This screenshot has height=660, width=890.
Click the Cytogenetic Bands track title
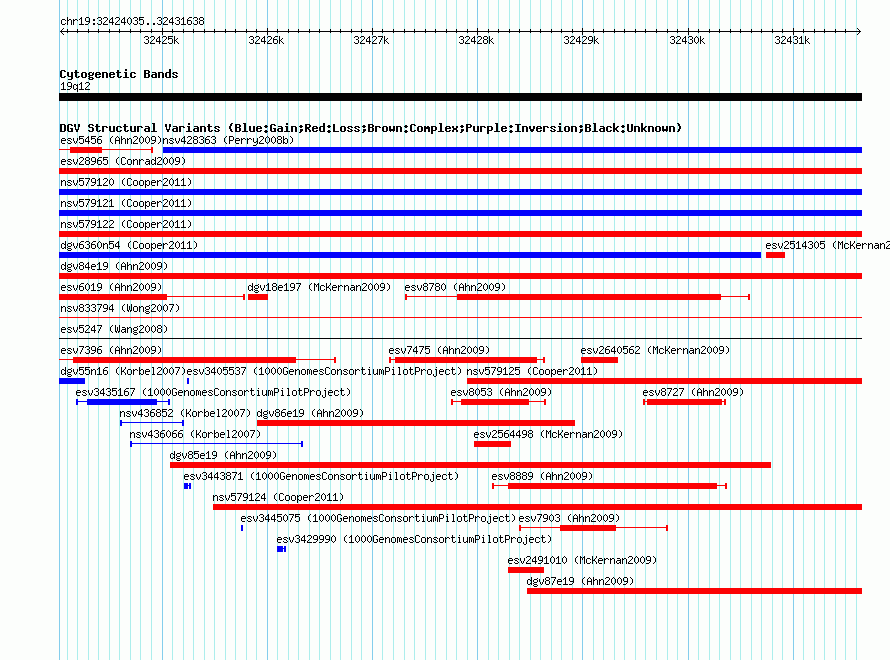pos(119,74)
